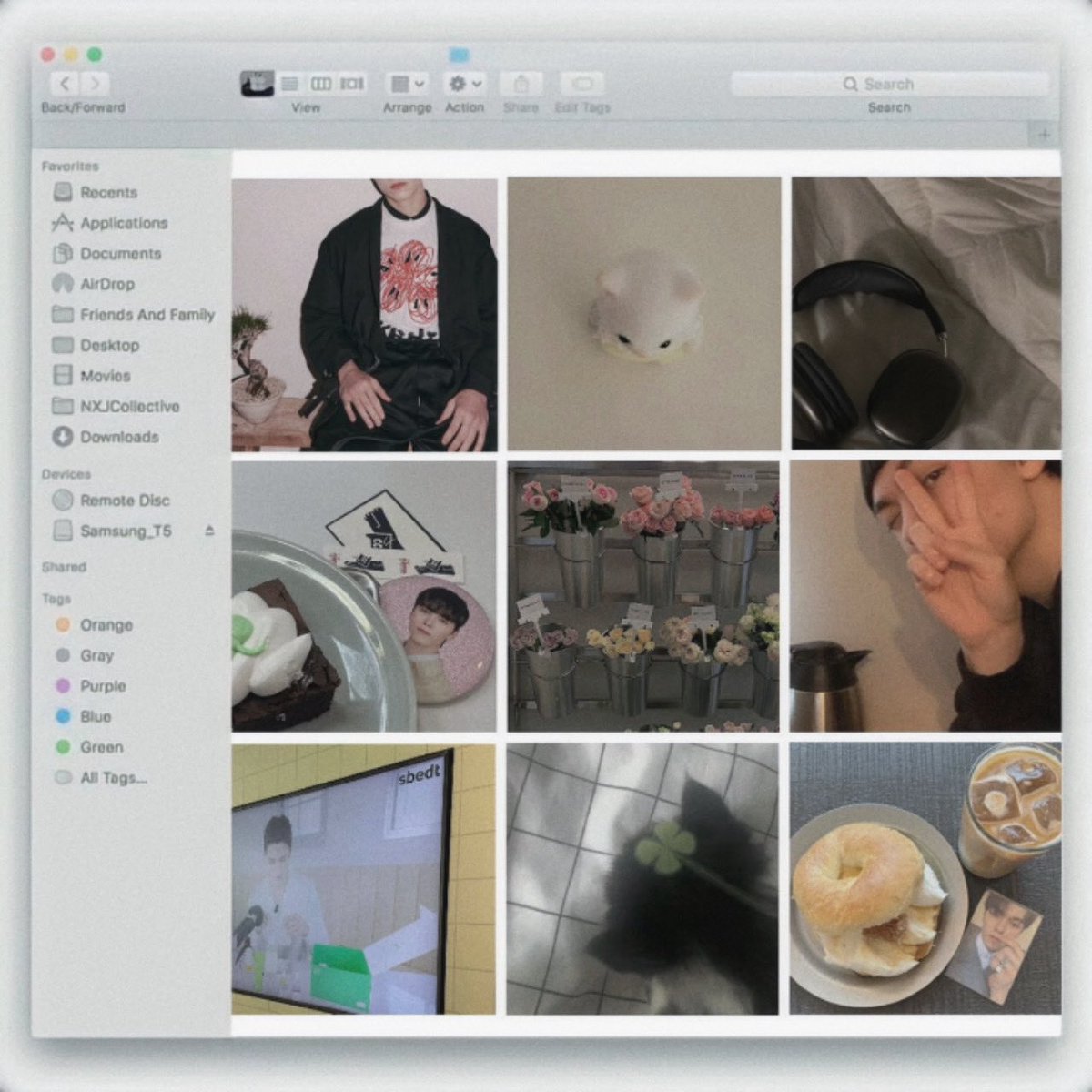Click in the Search field
The height and width of the screenshot is (1092, 1092).
pos(890,84)
